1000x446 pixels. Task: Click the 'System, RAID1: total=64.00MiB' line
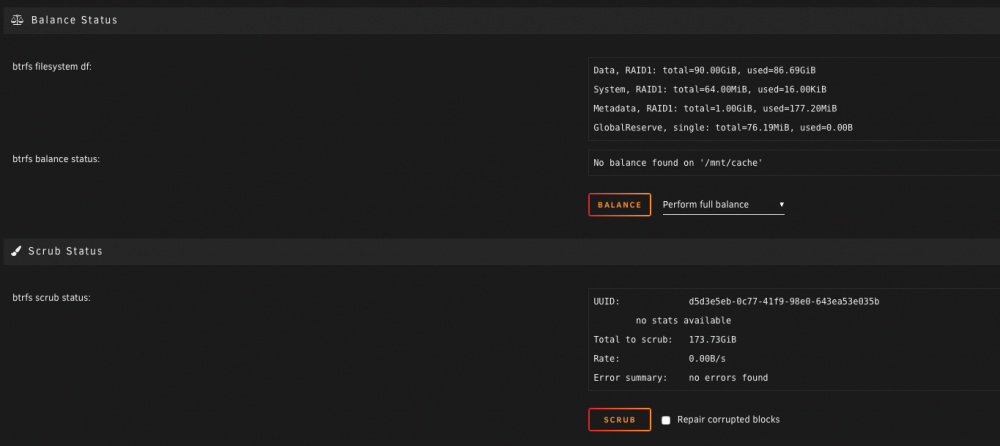[x=710, y=89]
